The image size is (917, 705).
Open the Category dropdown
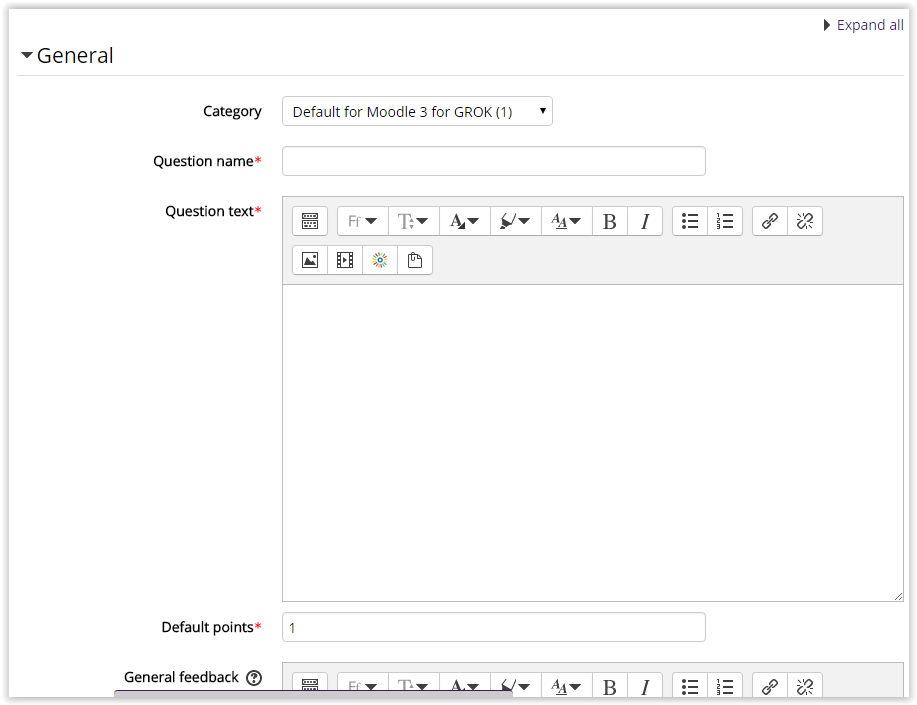click(x=417, y=111)
